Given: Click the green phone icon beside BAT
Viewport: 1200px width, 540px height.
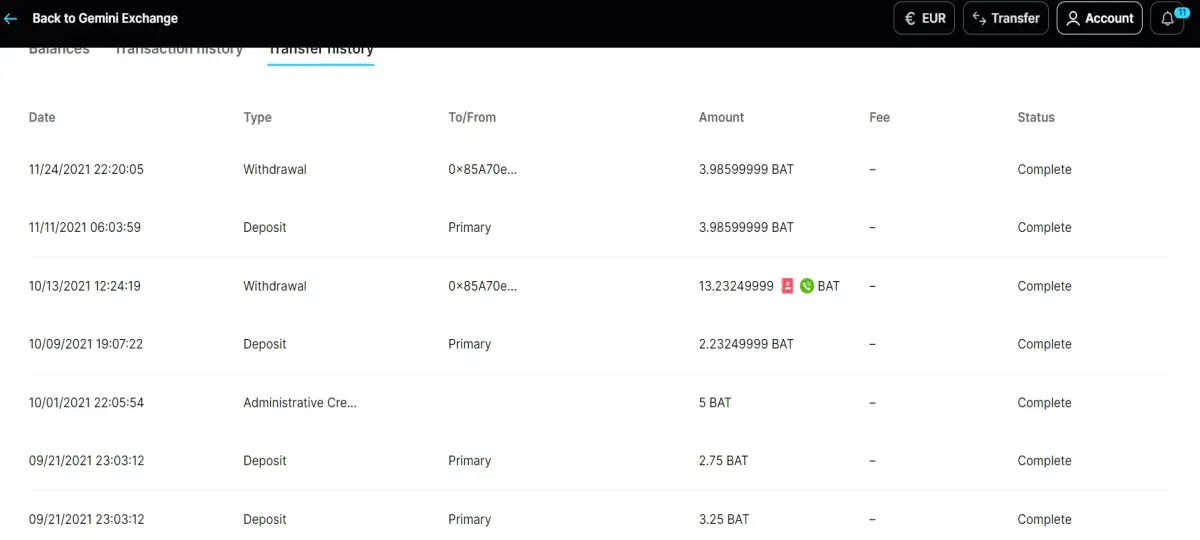Looking at the screenshot, I should click(806, 286).
